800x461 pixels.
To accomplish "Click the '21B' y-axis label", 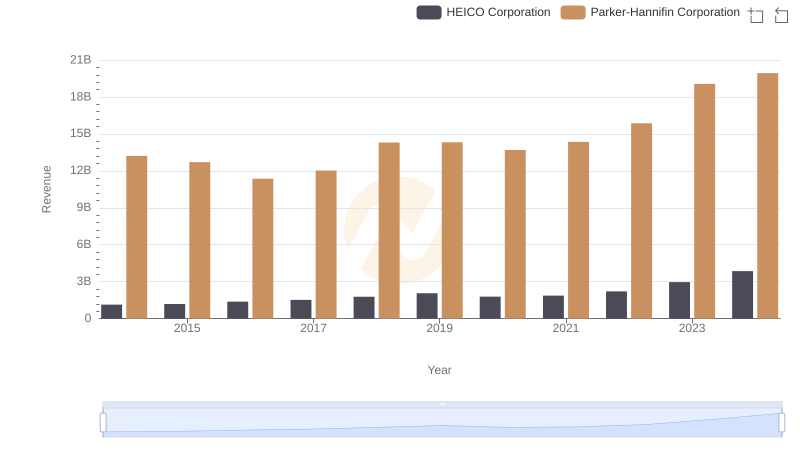I will [81, 60].
